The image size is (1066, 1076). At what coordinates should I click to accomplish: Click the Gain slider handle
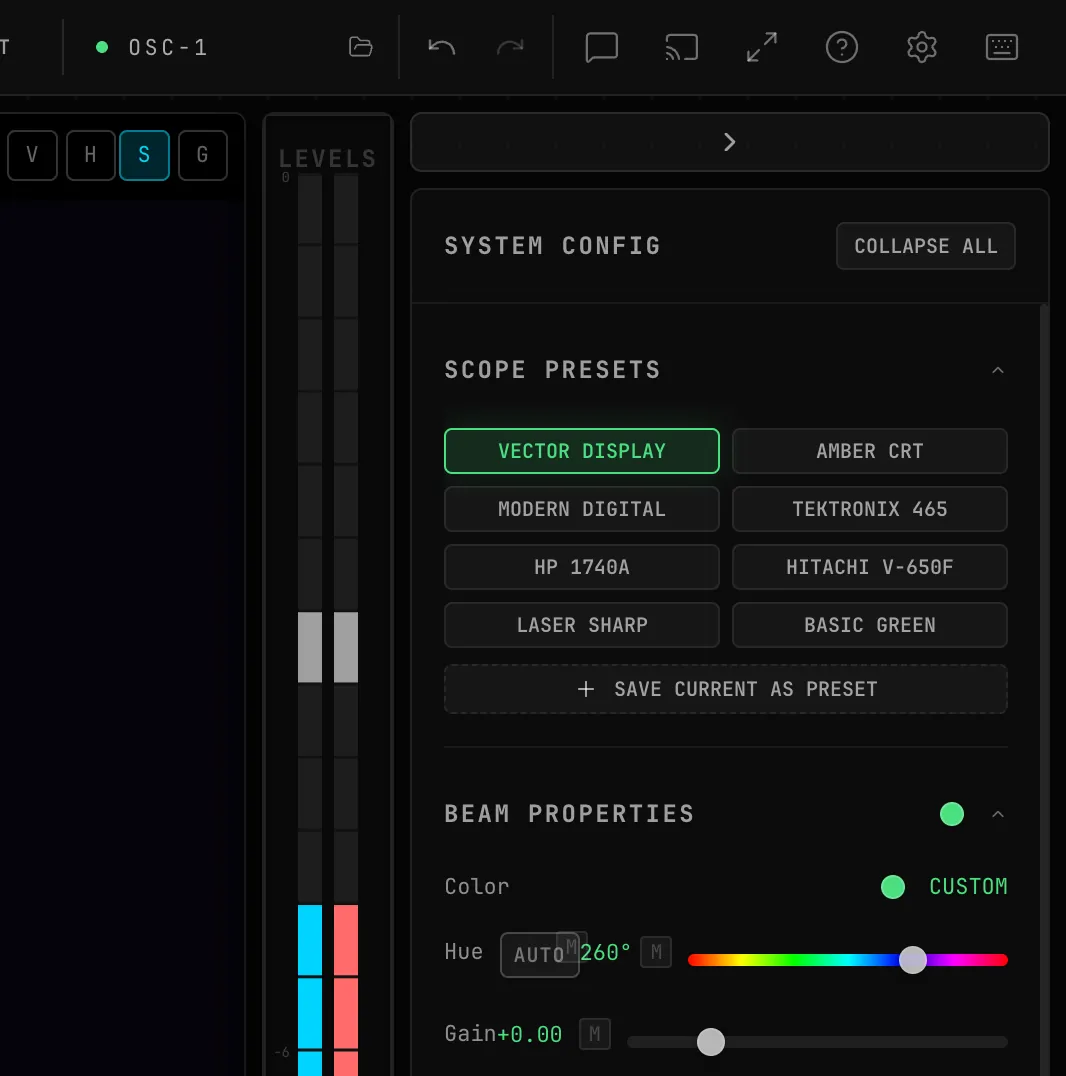point(710,1042)
